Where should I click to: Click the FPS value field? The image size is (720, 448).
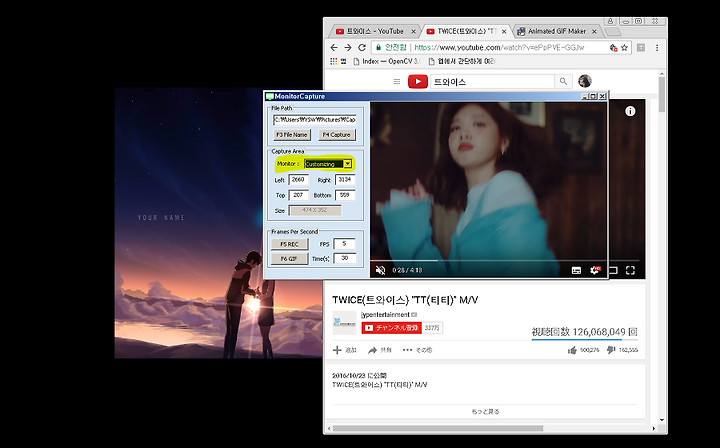344,244
